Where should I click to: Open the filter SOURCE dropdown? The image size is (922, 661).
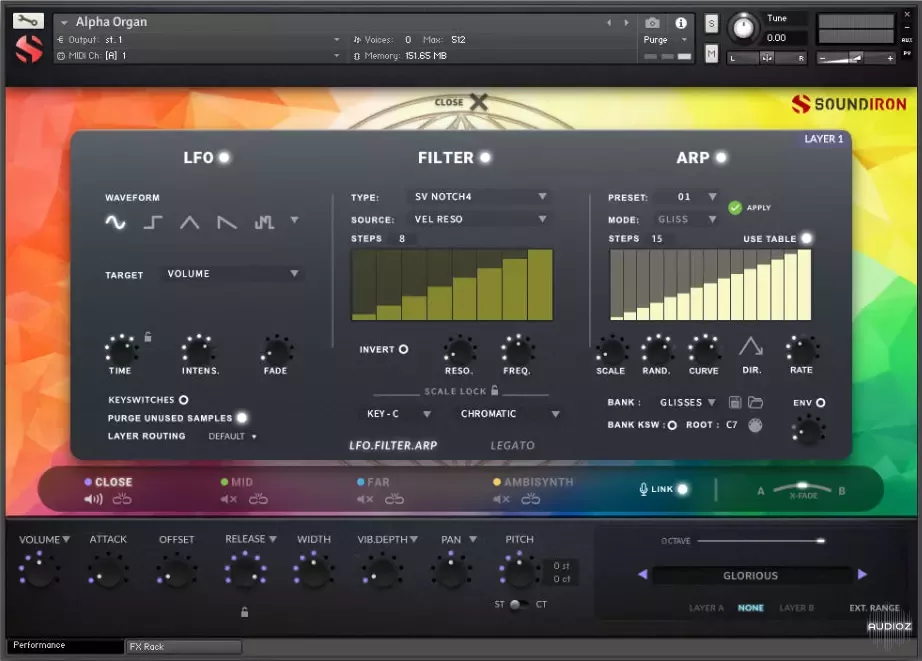tap(479, 219)
